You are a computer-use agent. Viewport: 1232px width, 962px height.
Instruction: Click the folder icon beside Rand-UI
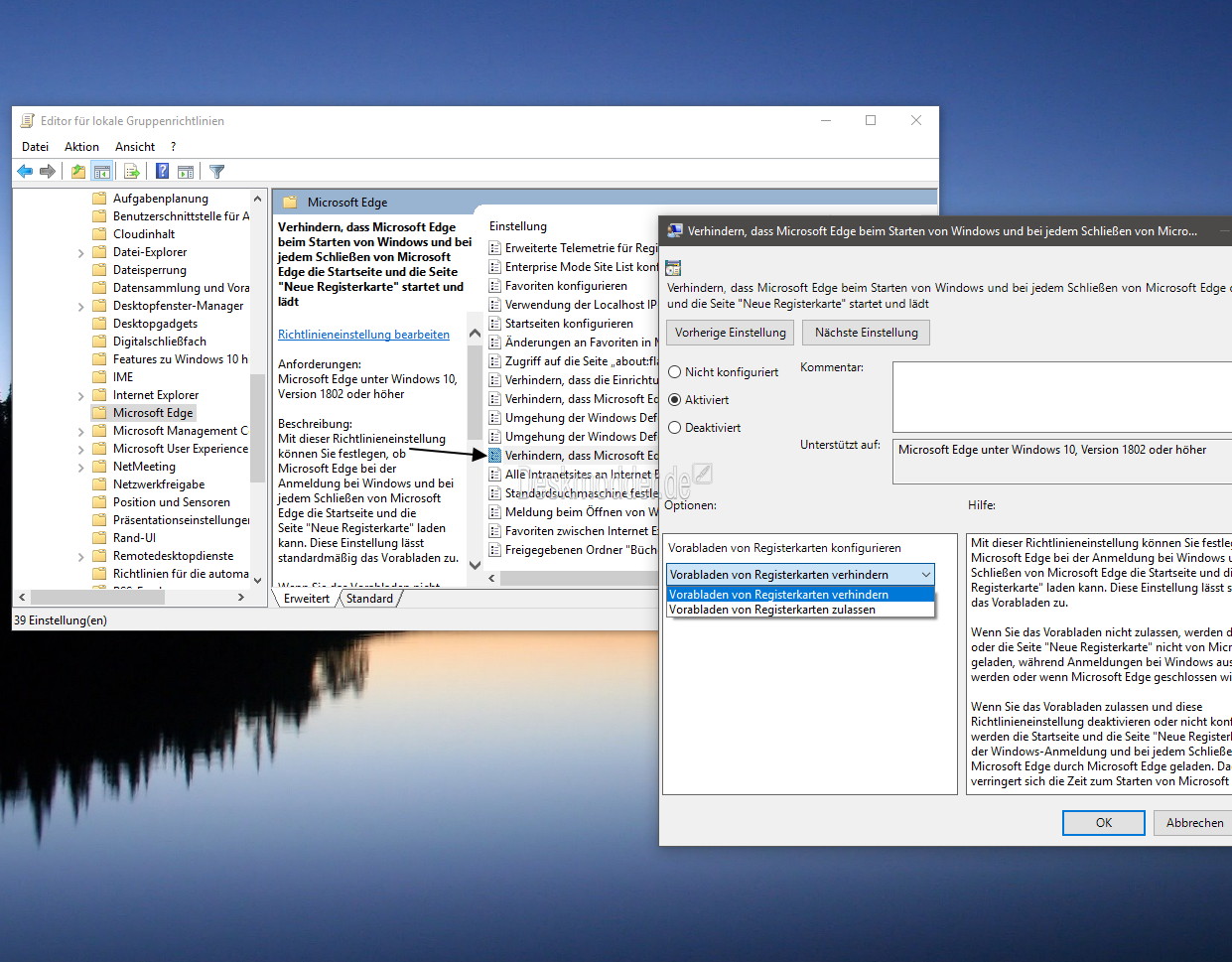click(x=99, y=538)
